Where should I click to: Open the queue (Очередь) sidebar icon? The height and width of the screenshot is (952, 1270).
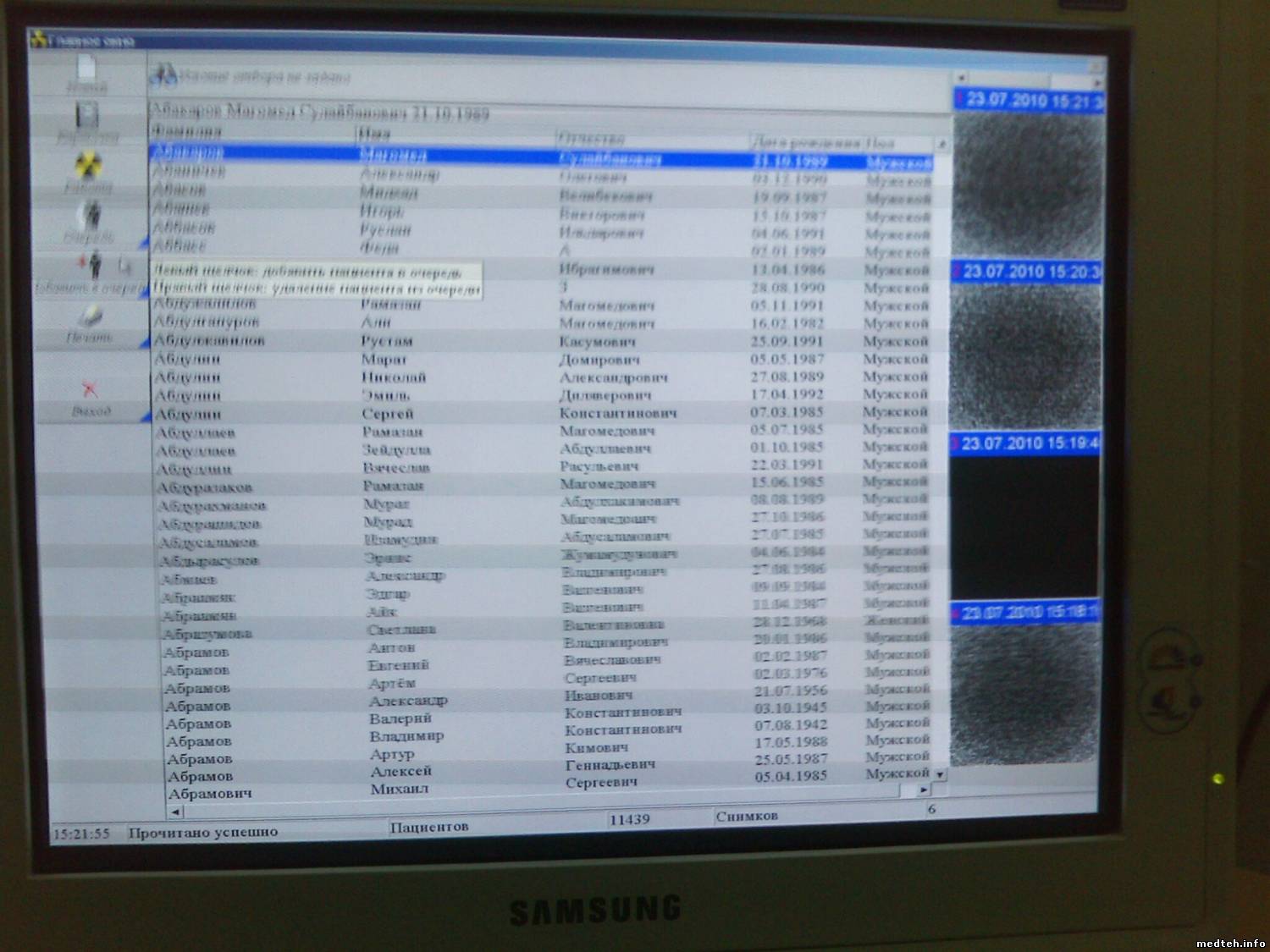(90, 217)
